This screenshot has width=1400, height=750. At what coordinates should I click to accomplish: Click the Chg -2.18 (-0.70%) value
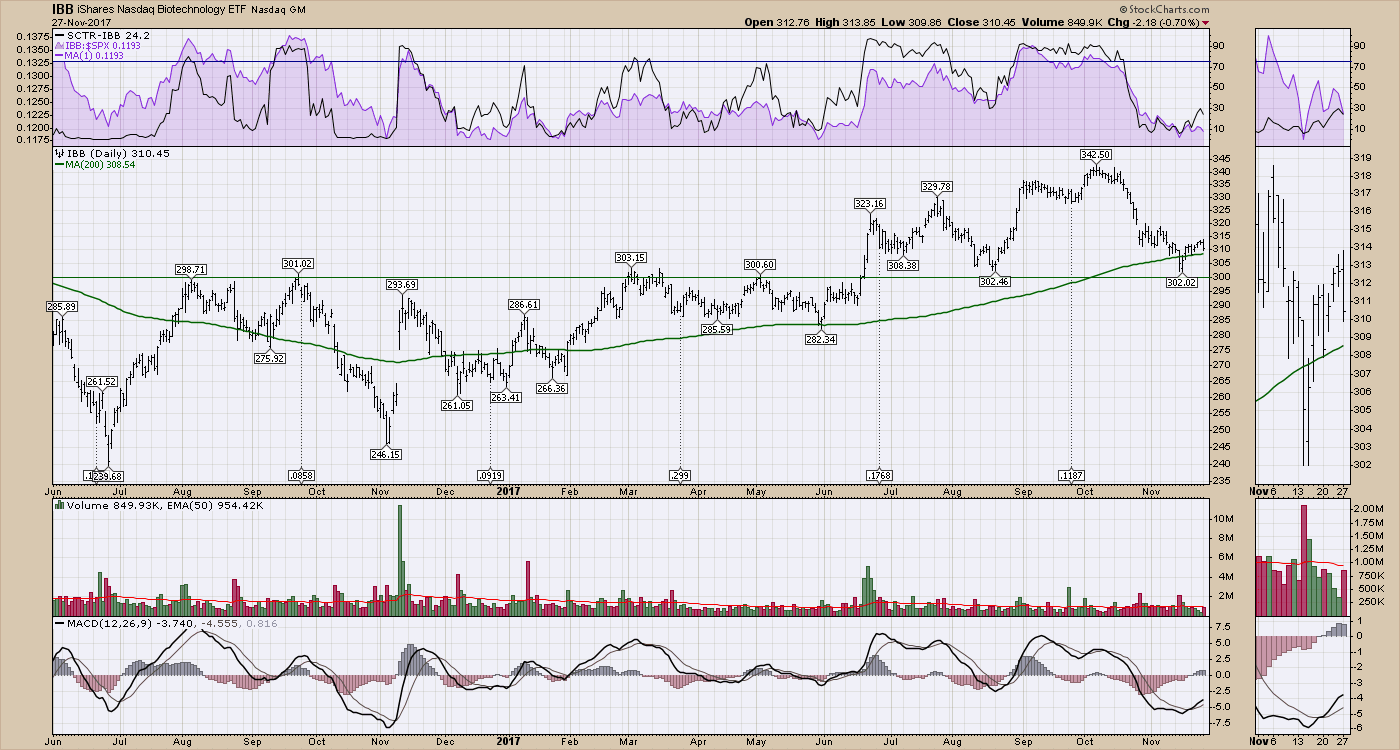click(1164, 22)
